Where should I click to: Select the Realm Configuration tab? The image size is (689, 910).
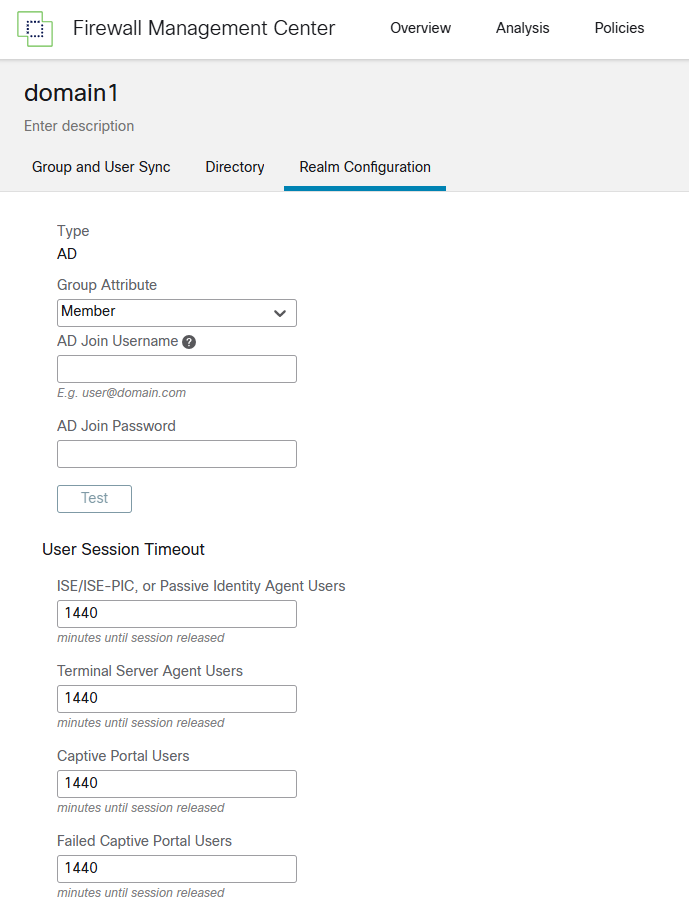point(365,167)
